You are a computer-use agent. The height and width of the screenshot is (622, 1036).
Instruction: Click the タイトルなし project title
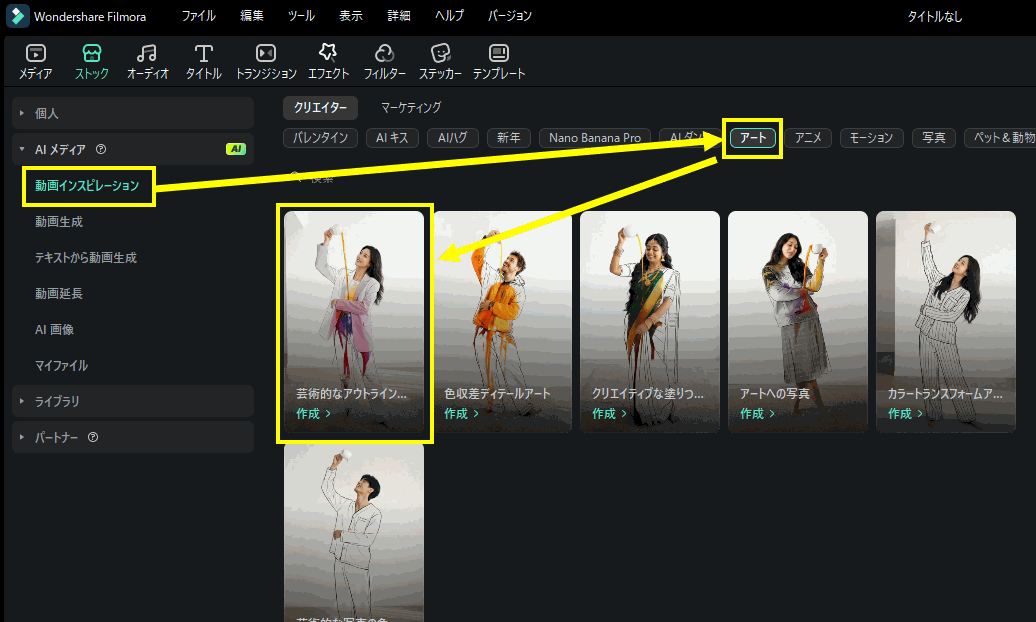934,17
